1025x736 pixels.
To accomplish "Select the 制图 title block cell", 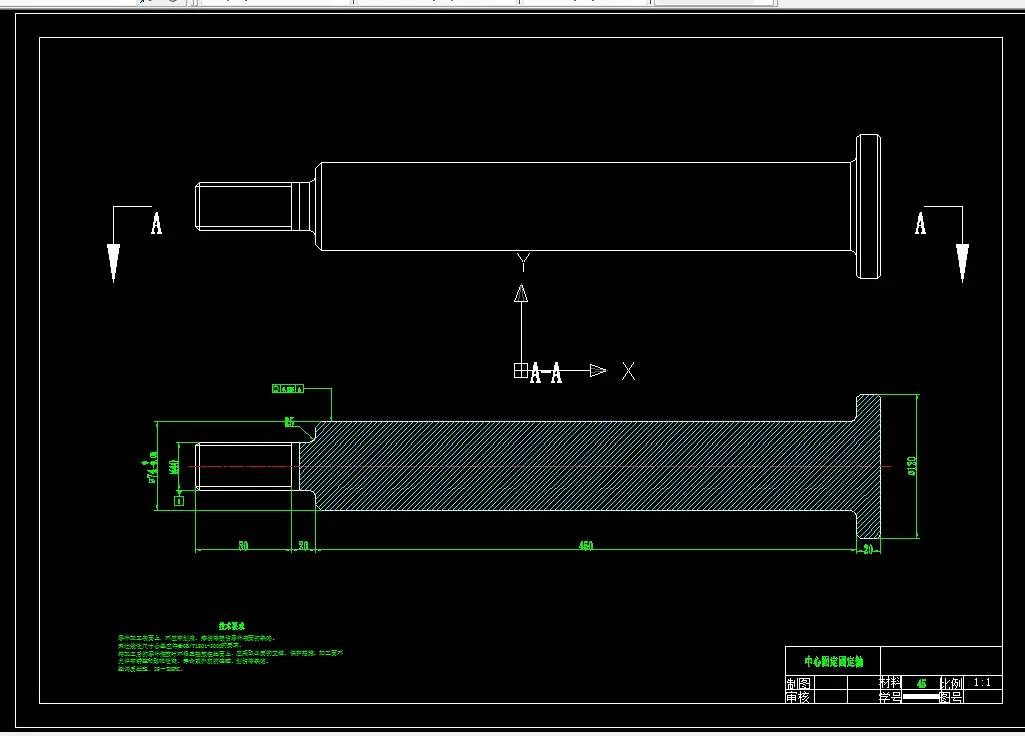I will (798, 683).
